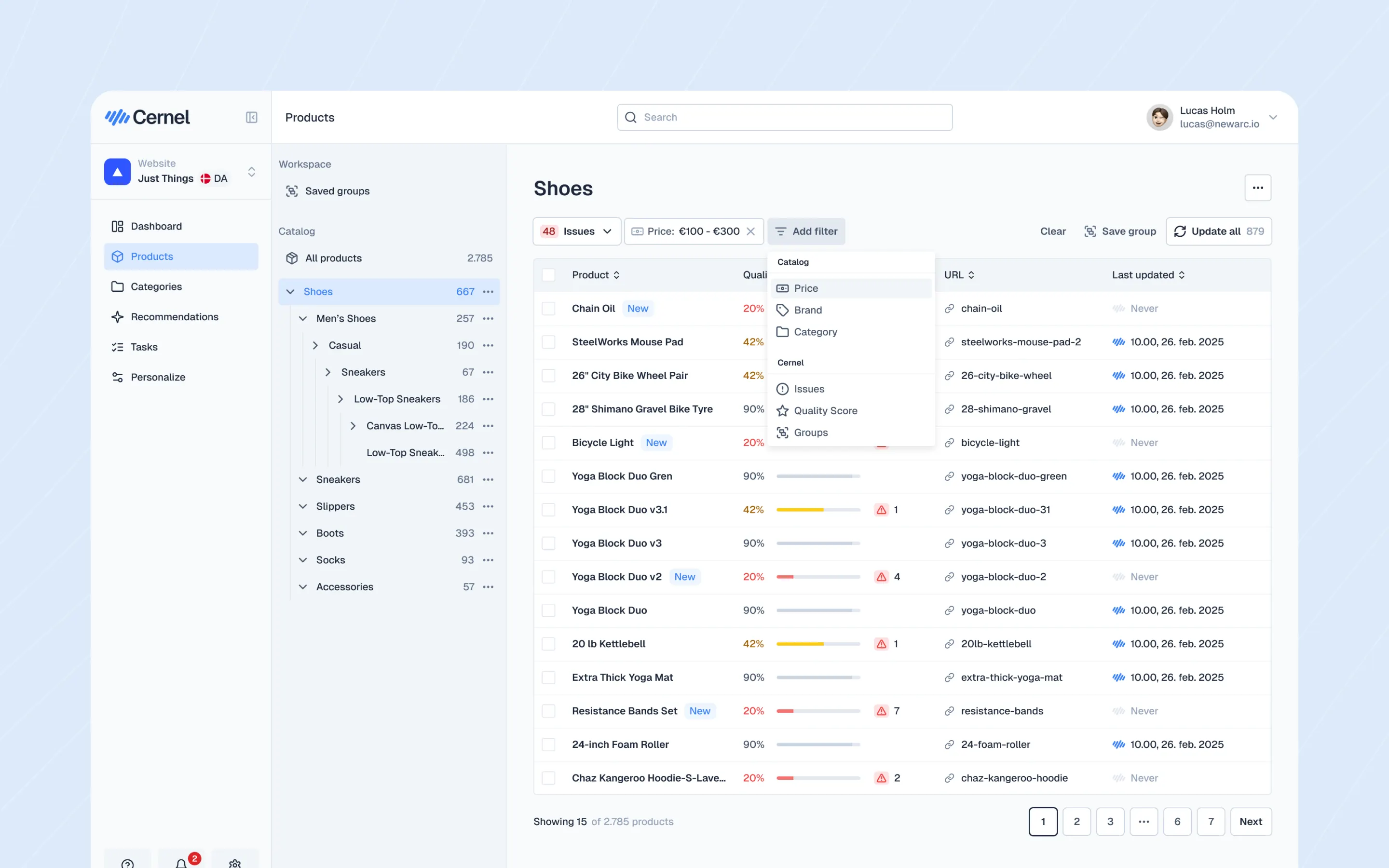Image resolution: width=1389 pixels, height=868 pixels.
Task: Click the three-dot menu beside the Shoes title
Action: (1257, 188)
